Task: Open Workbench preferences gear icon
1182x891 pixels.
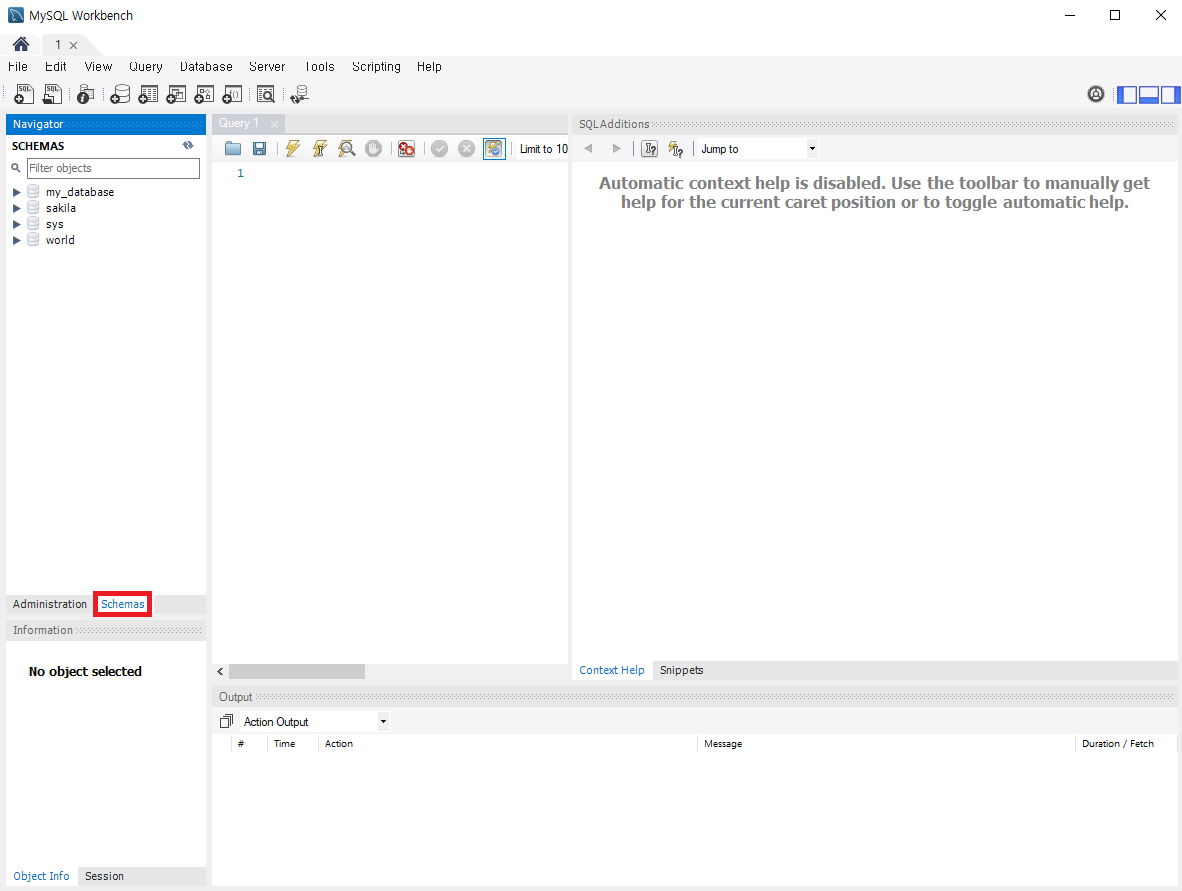Action: (1096, 94)
